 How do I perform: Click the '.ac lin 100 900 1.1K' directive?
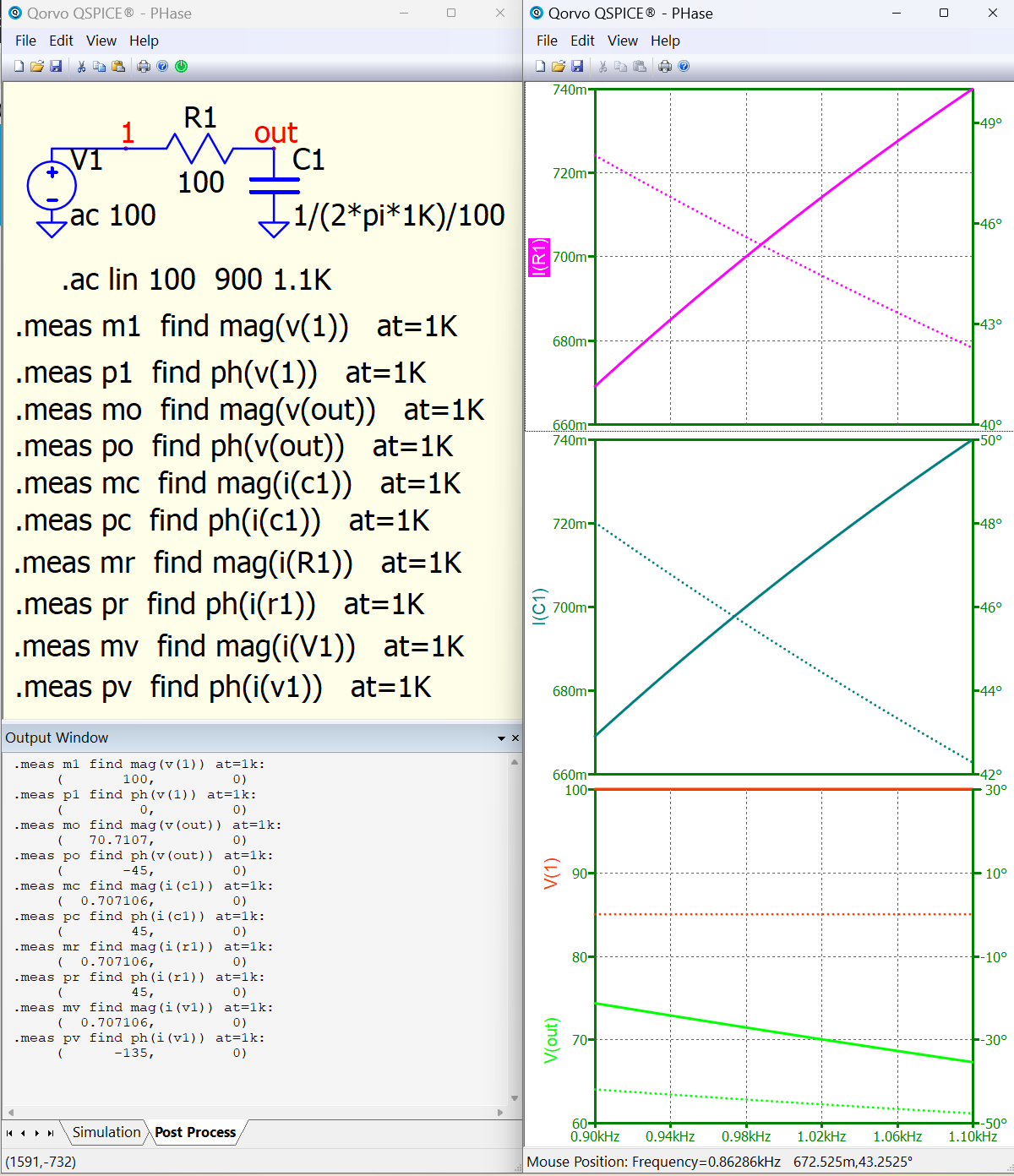(x=196, y=280)
